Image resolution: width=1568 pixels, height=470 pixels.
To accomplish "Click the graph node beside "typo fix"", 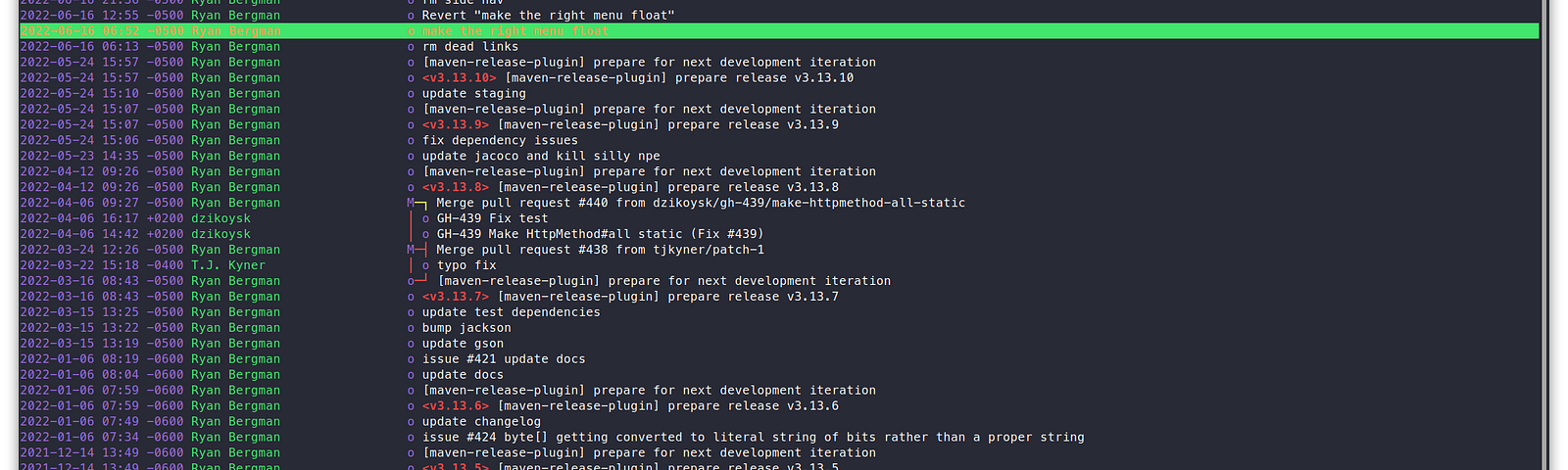I will point(426,265).
